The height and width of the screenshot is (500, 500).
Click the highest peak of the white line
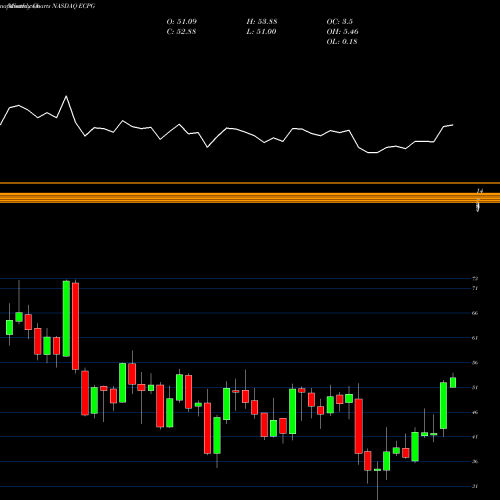pos(66,96)
